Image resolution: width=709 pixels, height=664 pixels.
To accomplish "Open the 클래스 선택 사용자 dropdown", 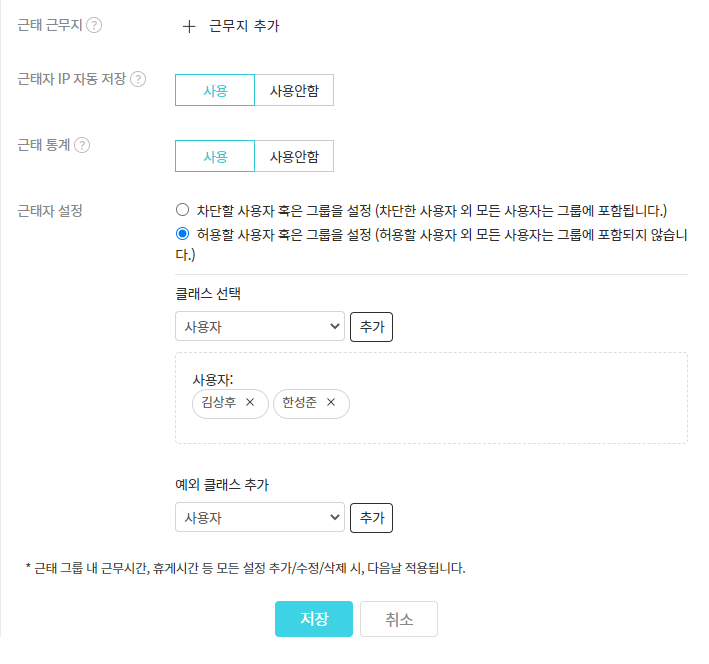I will coord(259,327).
